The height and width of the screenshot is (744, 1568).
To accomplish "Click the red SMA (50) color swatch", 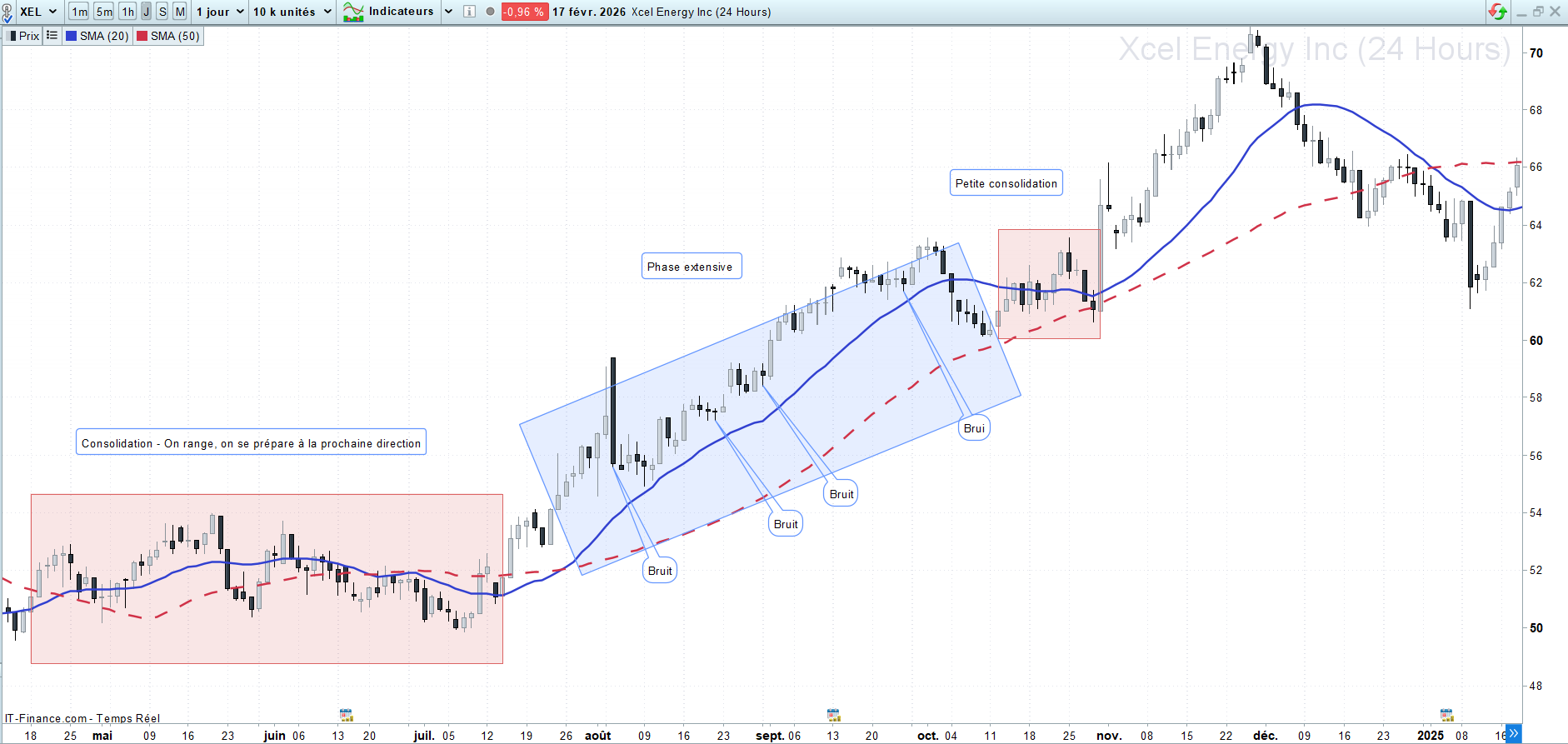I will (142, 36).
